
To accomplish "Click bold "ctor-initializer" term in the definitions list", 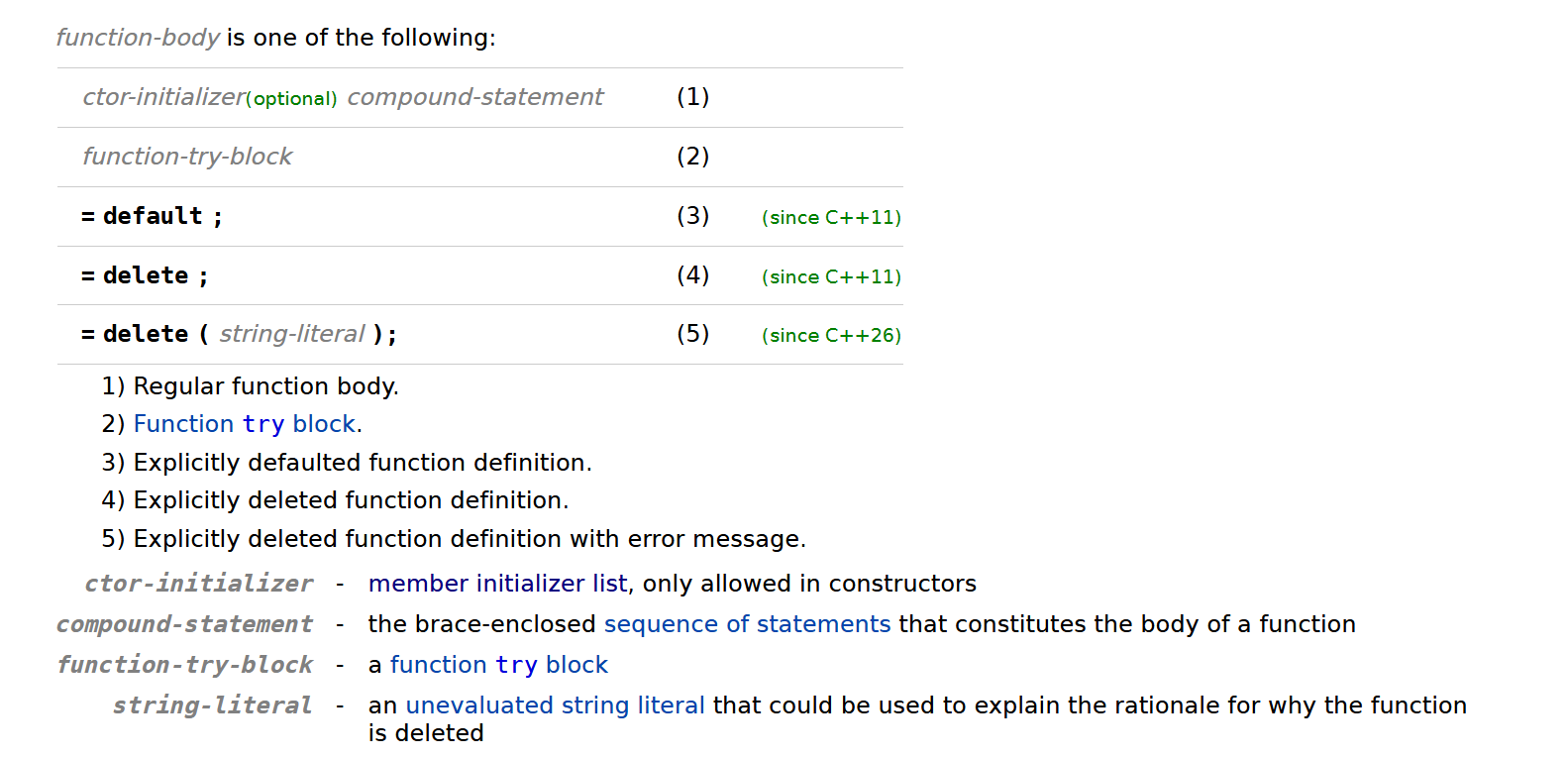I will [198, 584].
